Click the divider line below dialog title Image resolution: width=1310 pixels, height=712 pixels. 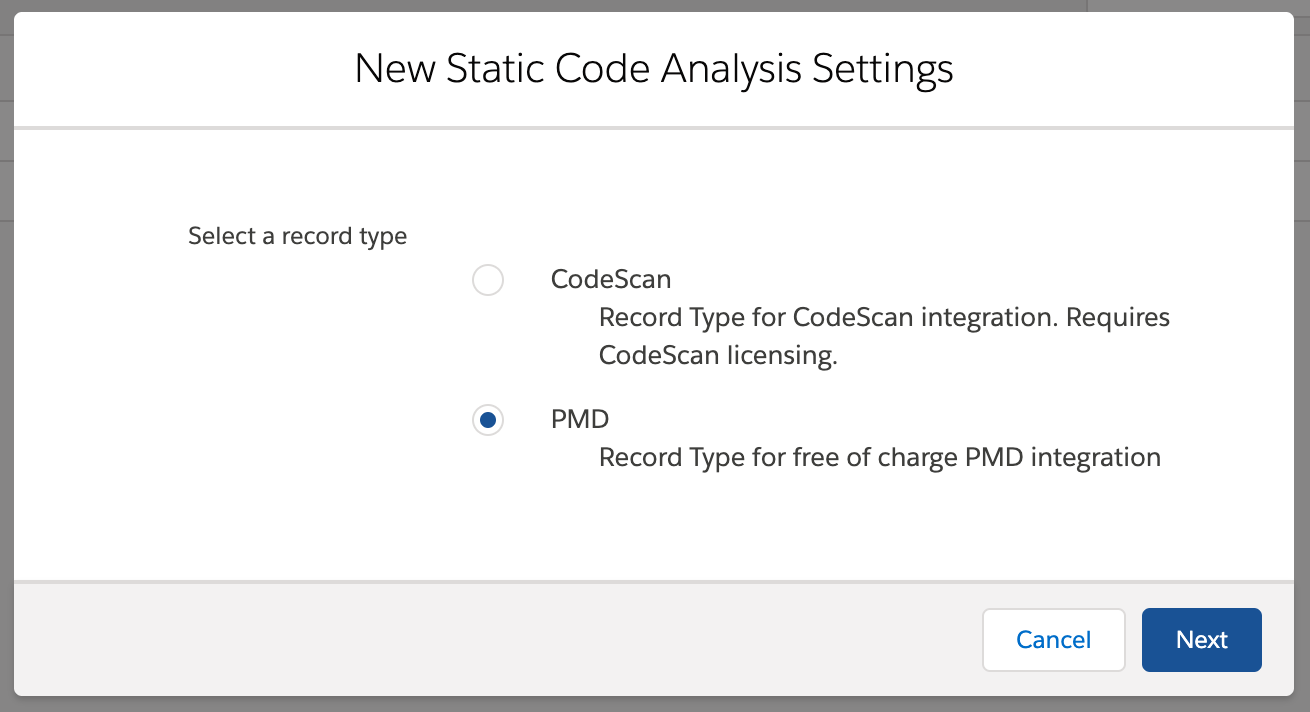[654, 128]
